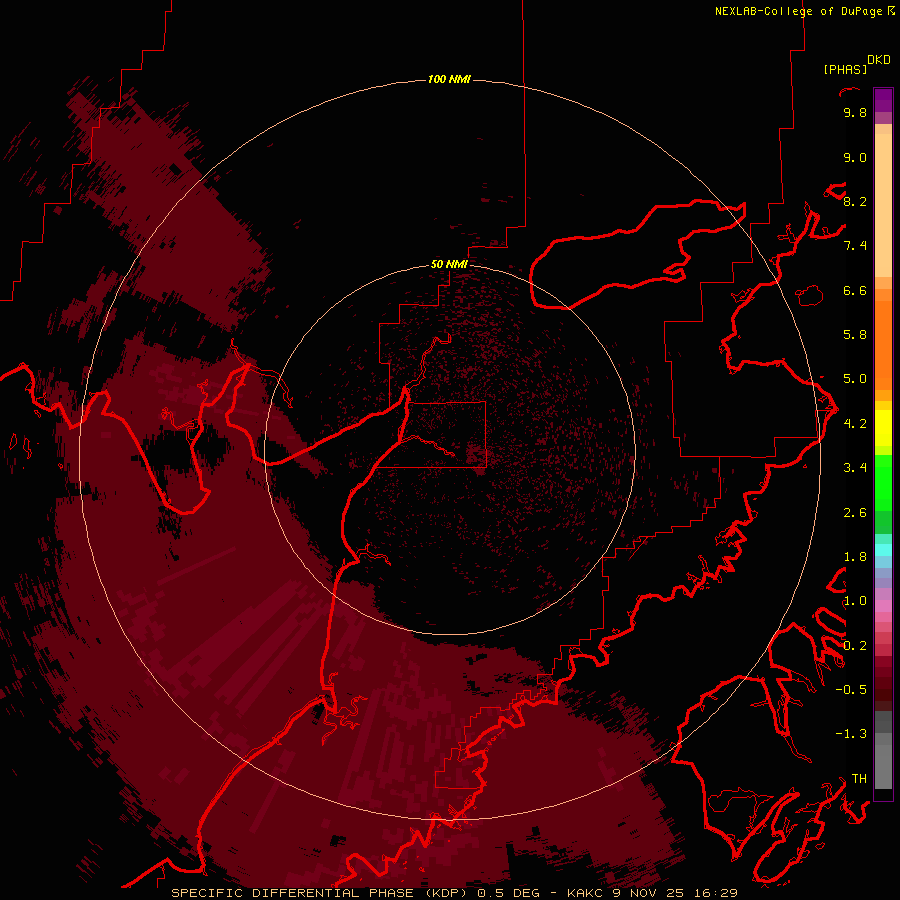This screenshot has height=900, width=900.
Task: Click the orange band of the color scale
Action: pyautogui.click(x=883, y=346)
